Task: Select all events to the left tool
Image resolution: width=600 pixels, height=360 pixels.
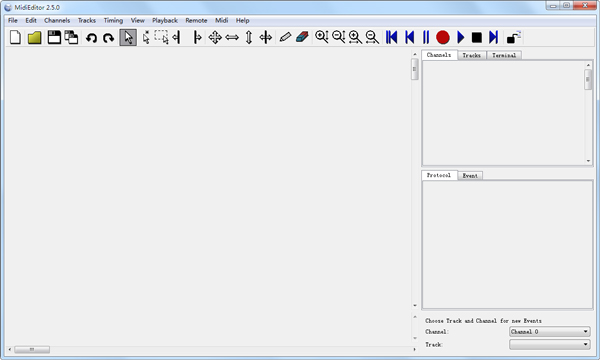Action: (176, 37)
